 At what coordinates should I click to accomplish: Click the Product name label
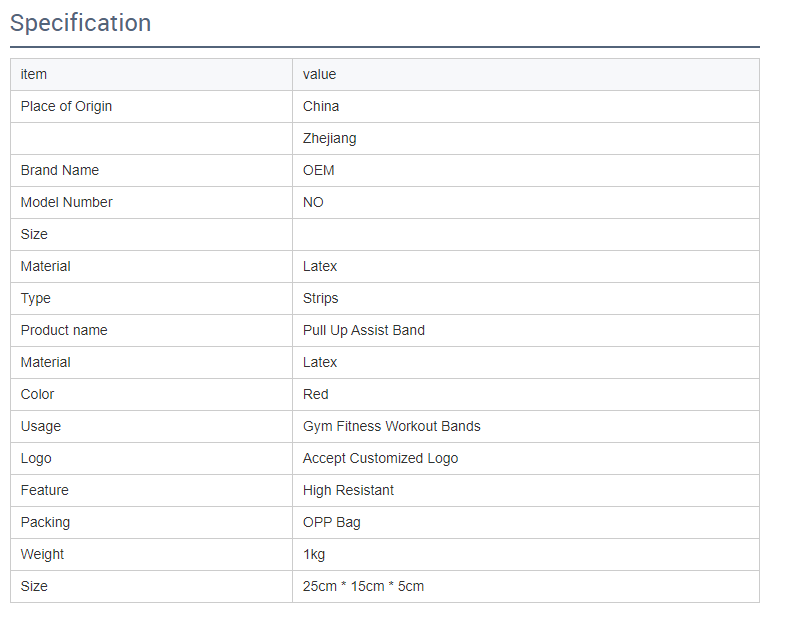coord(64,330)
